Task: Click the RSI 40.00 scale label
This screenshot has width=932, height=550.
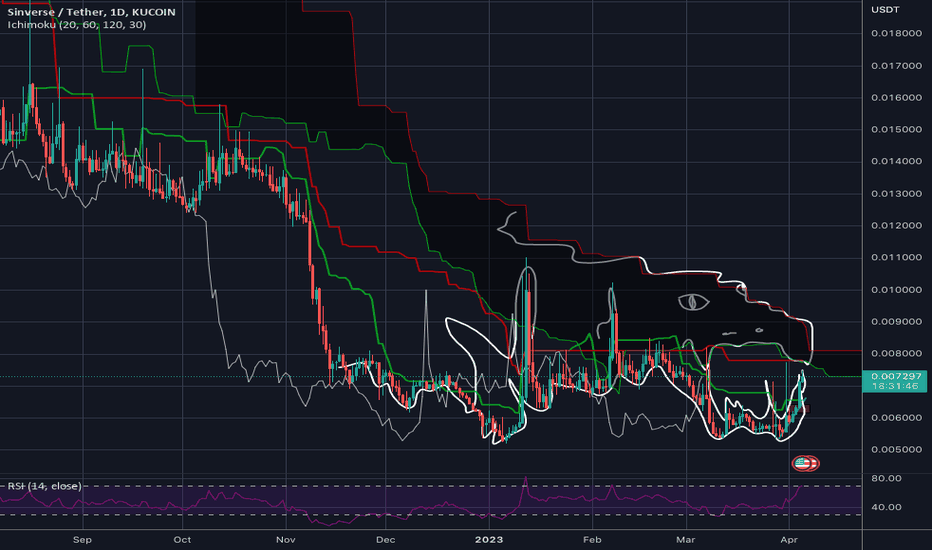Action: (x=886, y=507)
